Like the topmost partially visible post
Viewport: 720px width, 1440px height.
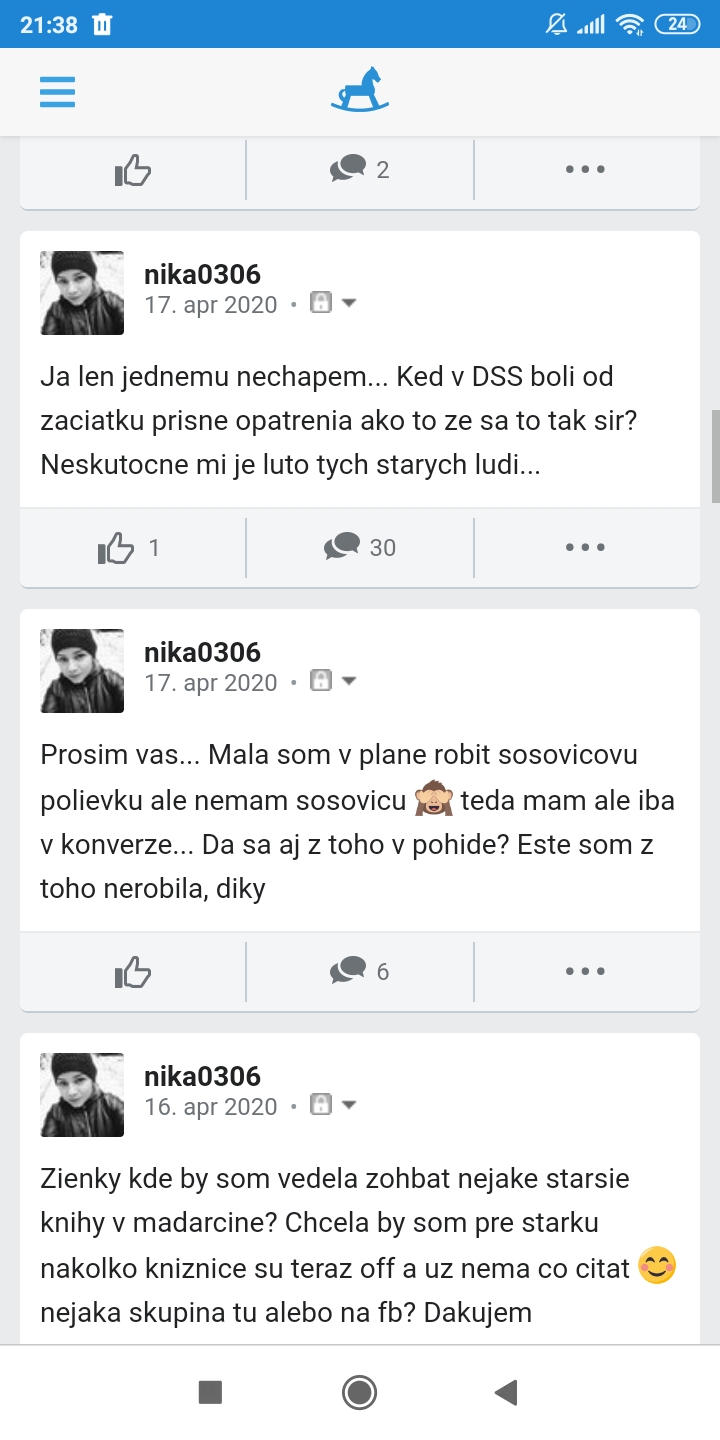click(132, 170)
